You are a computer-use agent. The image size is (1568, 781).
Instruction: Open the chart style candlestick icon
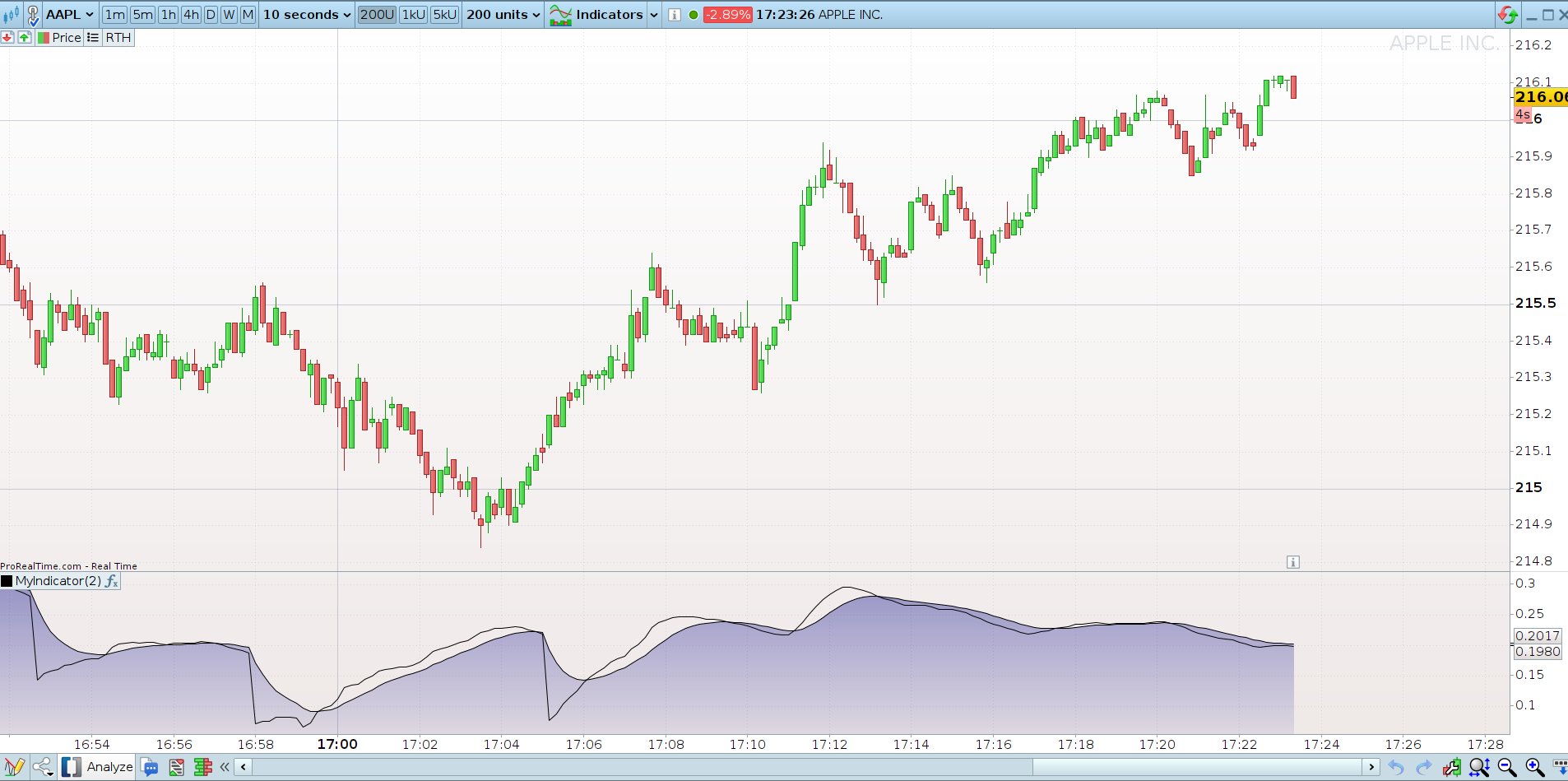12,14
